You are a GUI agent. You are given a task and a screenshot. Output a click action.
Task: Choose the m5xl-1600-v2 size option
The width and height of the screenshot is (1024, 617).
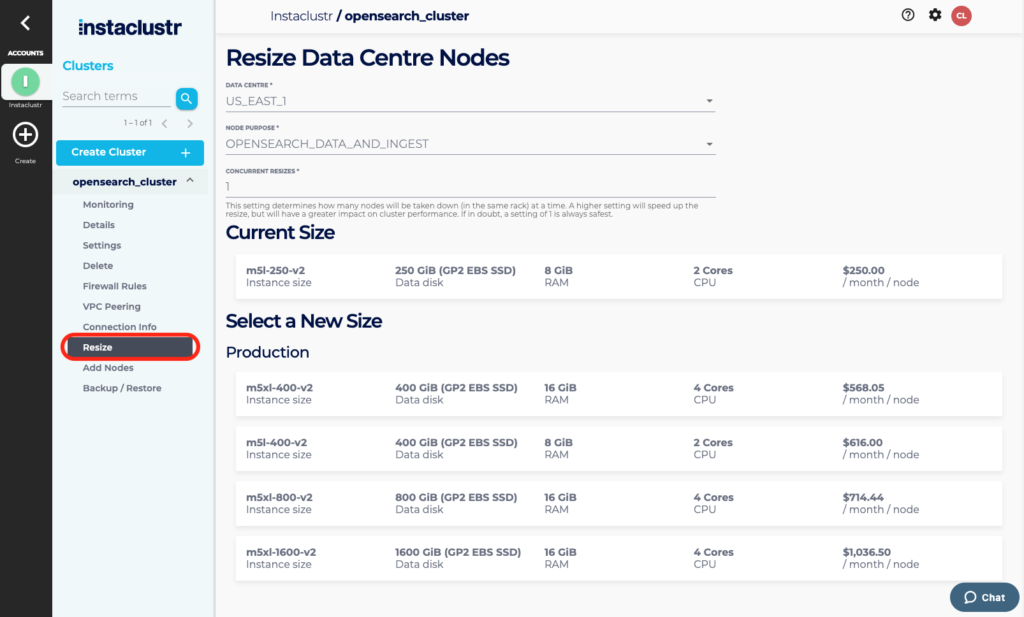(618, 558)
